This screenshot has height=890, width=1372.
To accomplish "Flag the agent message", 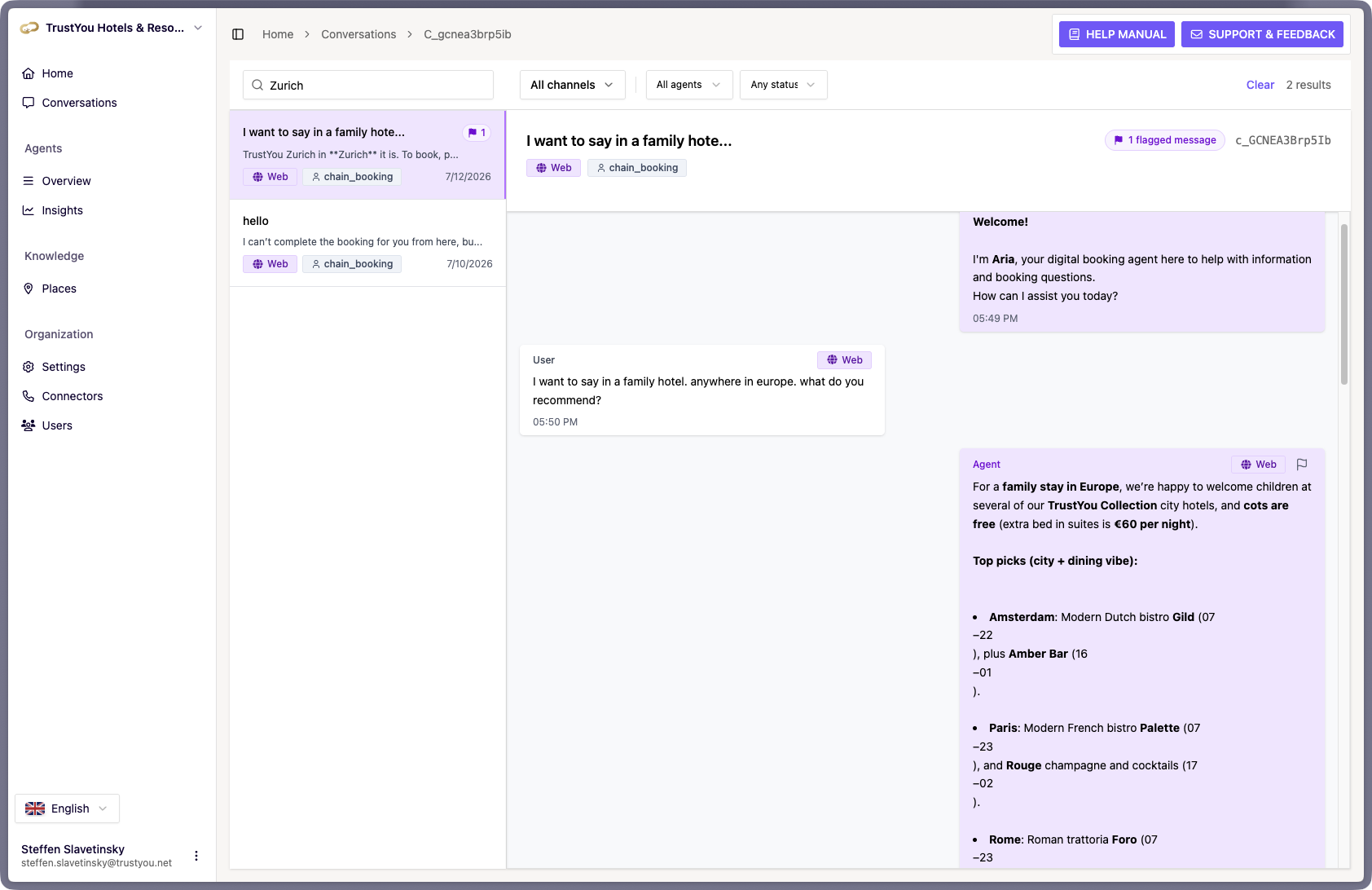I will 1302,465.
